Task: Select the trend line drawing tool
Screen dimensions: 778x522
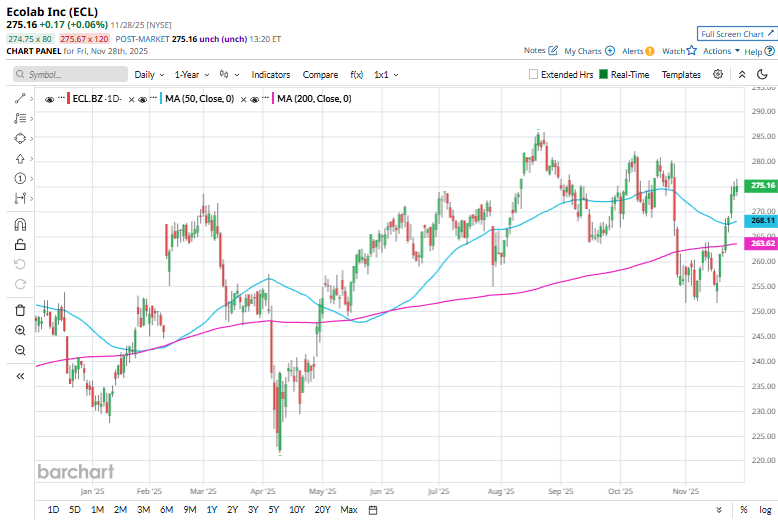Action: (20, 98)
